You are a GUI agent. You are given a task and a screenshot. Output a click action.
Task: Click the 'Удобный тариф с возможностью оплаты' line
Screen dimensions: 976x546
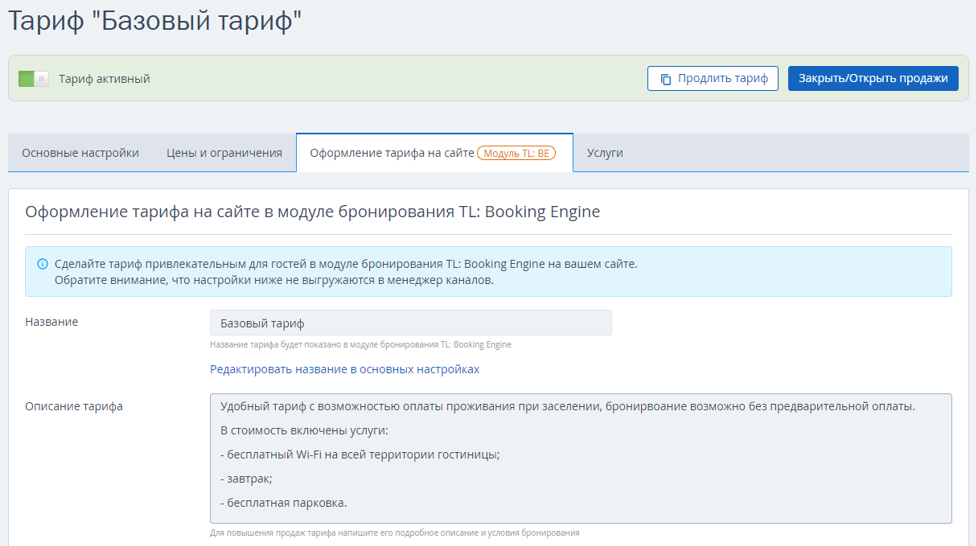point(568,407)
